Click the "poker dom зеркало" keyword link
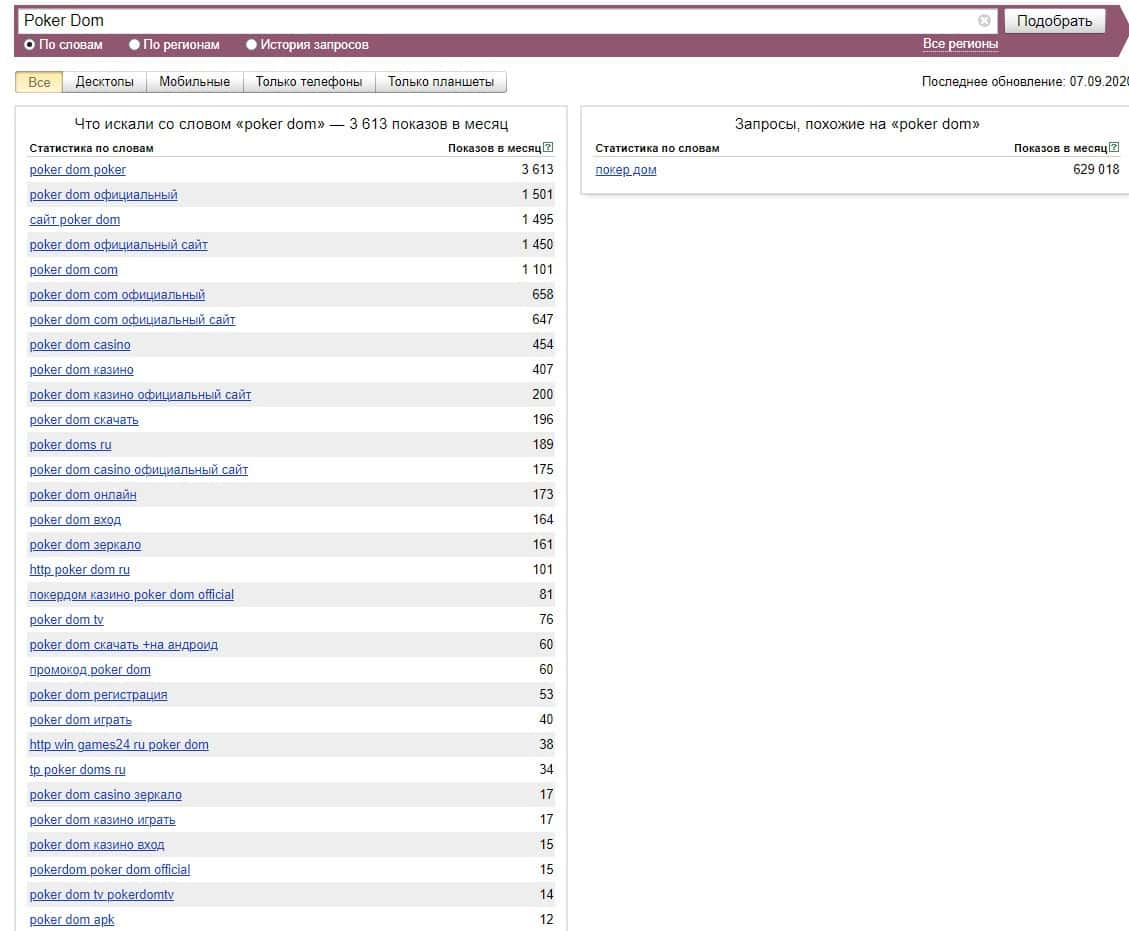The image size is (1129, 931). click(85, 545)
